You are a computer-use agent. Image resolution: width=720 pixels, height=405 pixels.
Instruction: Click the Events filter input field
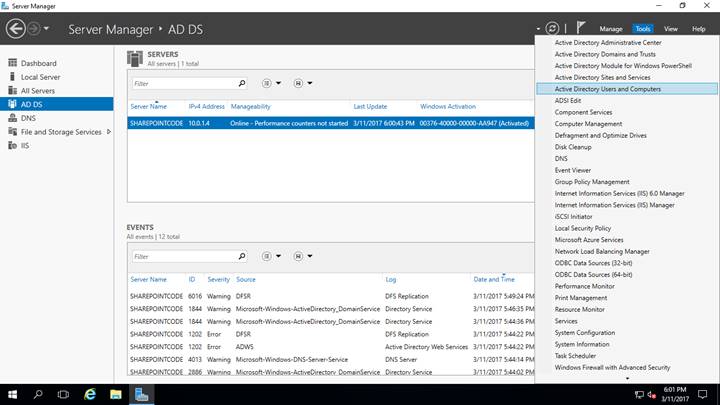click(x=185, y=256)
